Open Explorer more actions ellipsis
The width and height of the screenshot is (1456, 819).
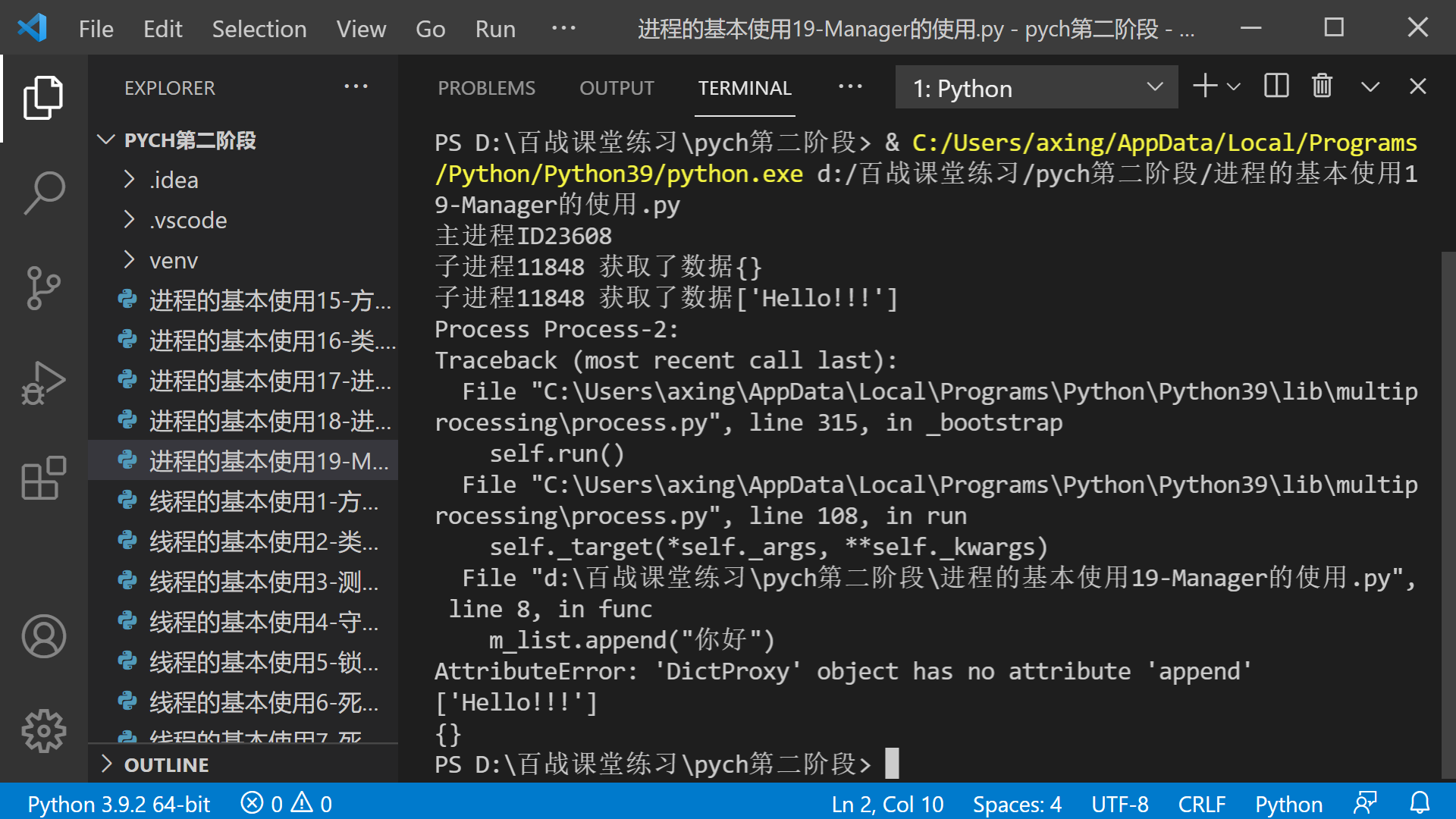click(356, 86)
